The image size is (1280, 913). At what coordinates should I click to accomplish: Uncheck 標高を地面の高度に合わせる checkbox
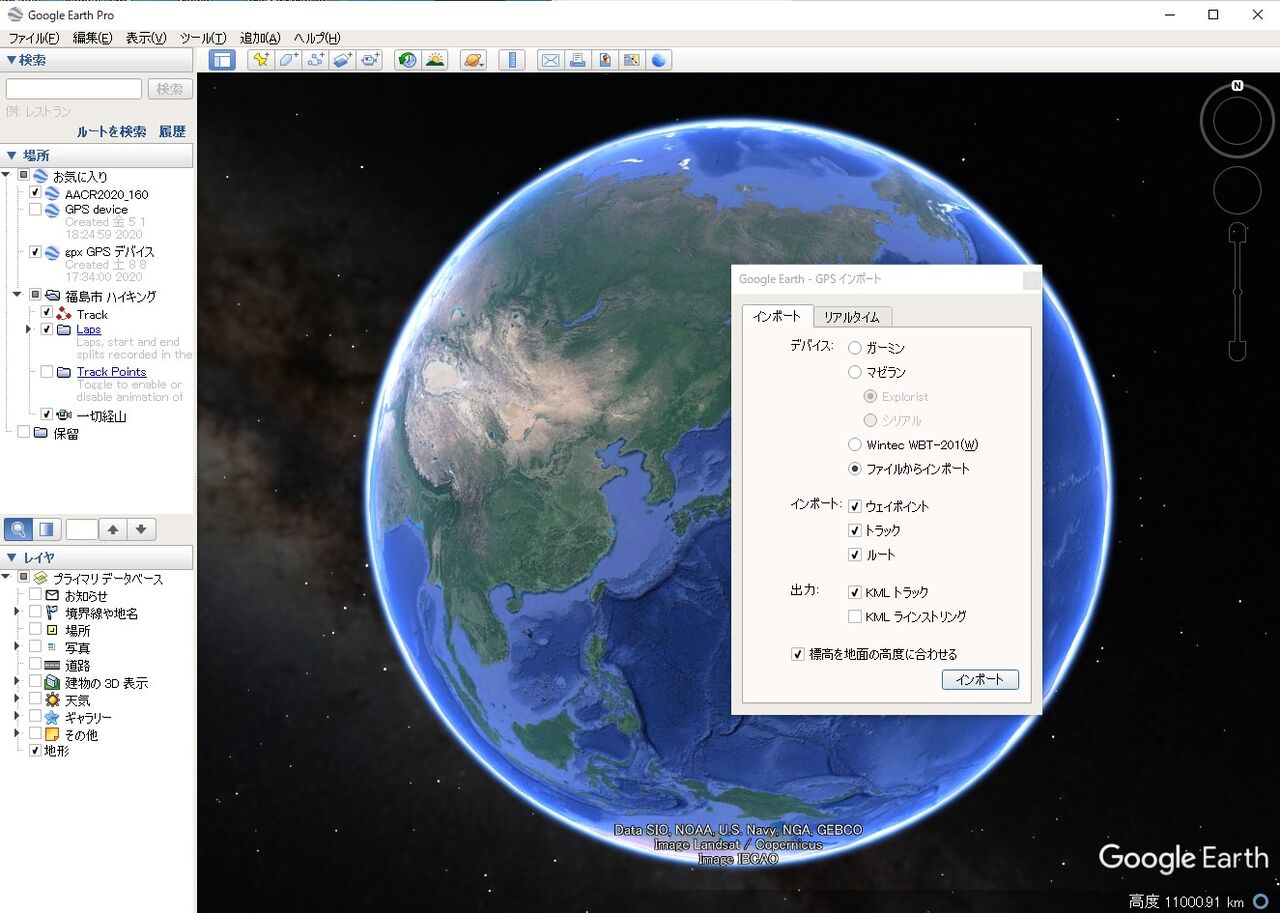(x=798, y=654)
